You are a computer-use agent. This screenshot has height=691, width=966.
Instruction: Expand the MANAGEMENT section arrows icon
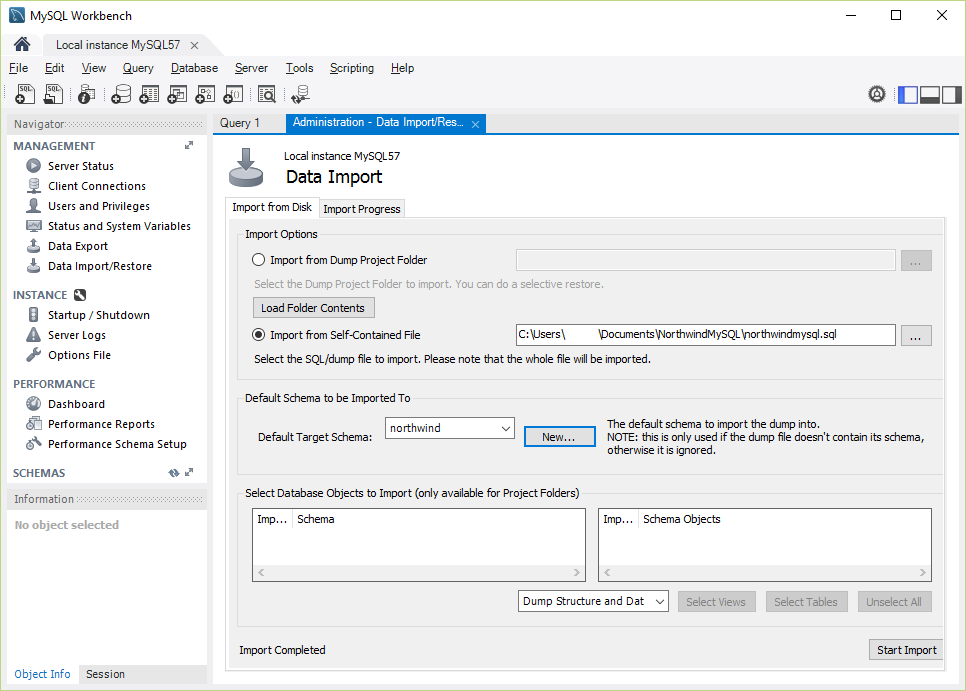[x=189, y=145]
